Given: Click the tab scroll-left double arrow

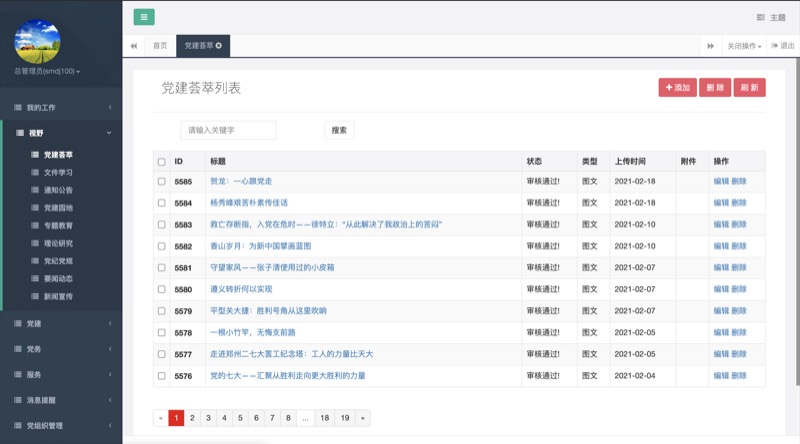Looking at the screenshot, I should (x=134, y=46).
